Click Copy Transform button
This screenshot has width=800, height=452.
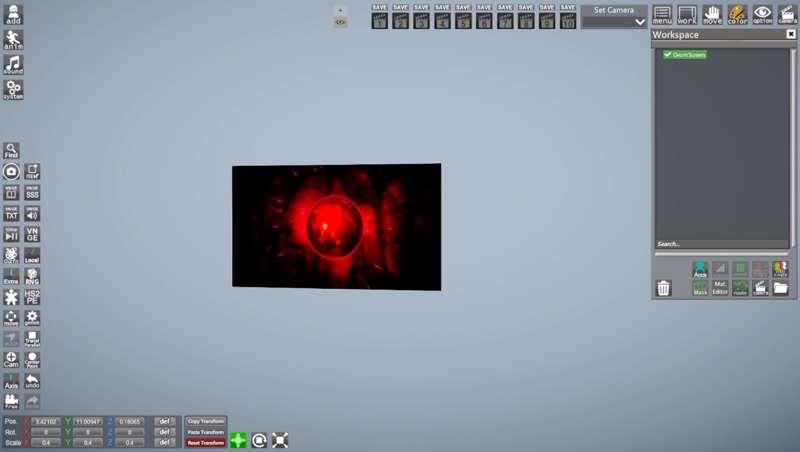tap(205, 421)
